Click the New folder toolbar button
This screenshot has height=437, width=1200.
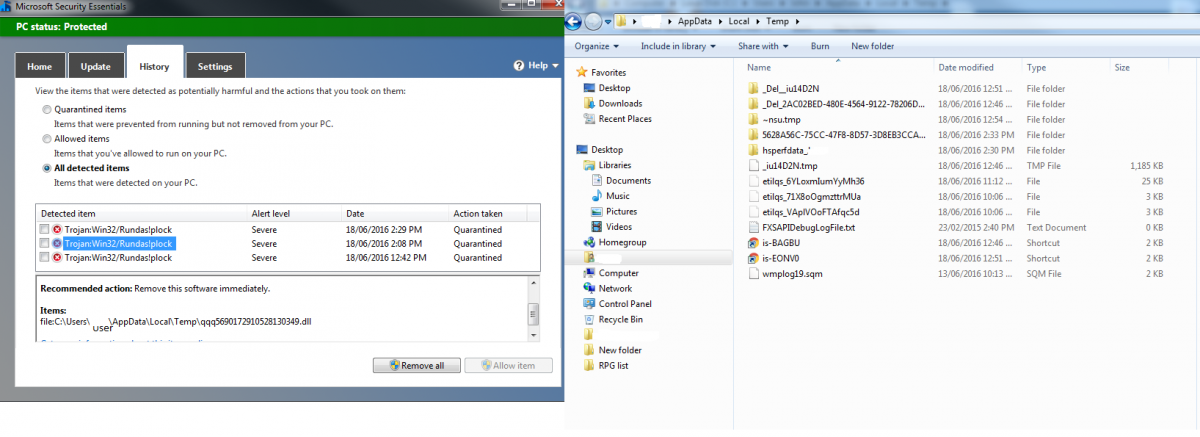873,46
